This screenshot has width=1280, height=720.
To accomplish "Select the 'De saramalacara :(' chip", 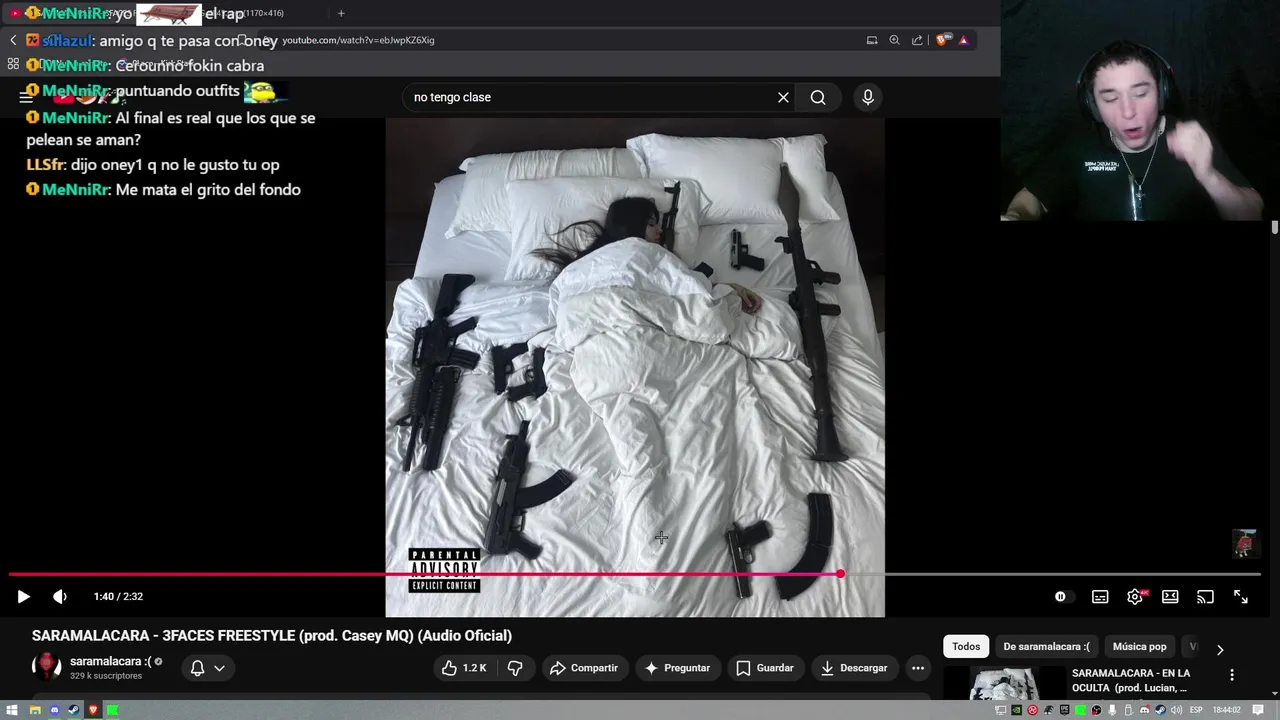I will click(1046, 647).
